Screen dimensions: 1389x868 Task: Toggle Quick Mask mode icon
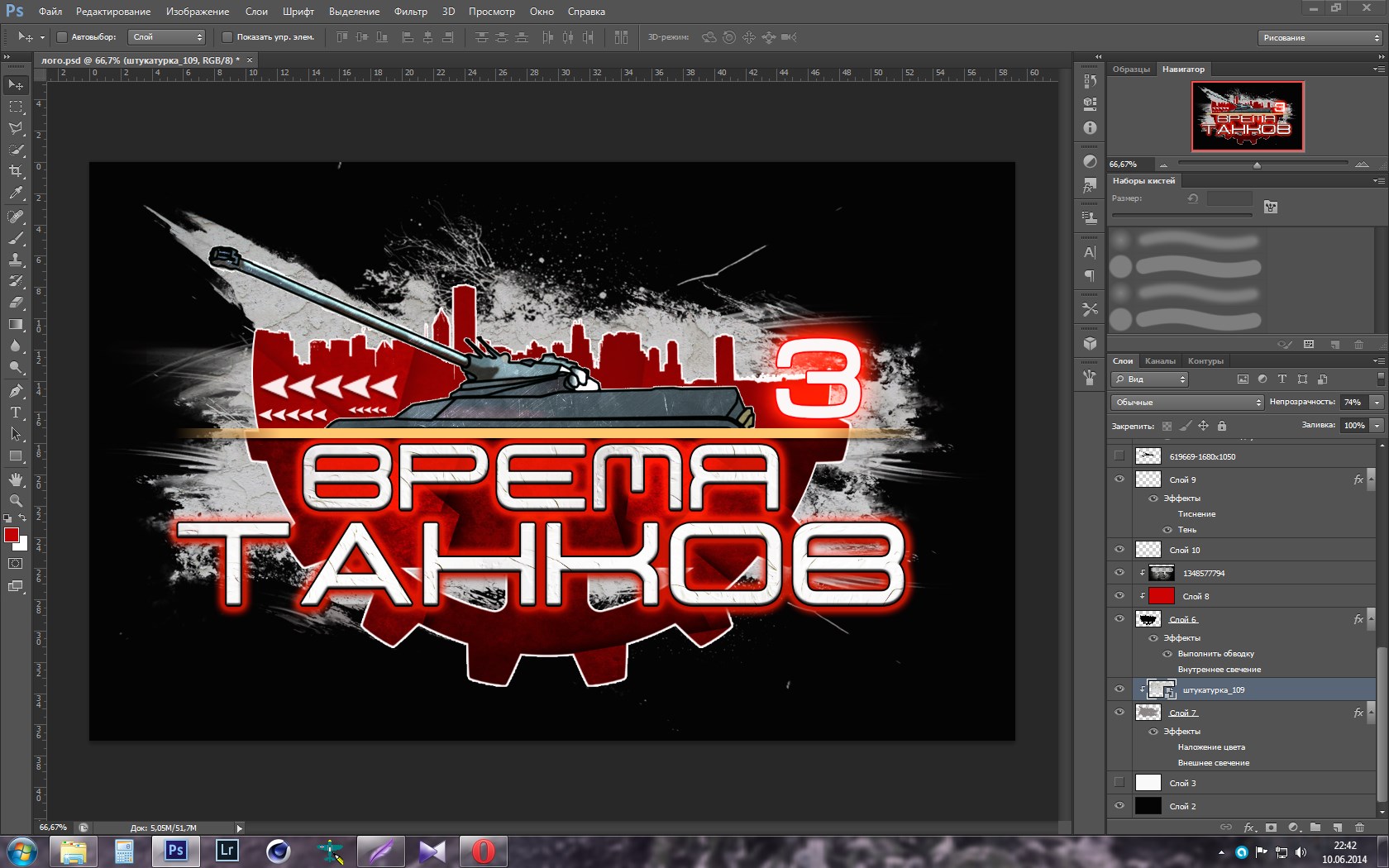coord(15,564)
